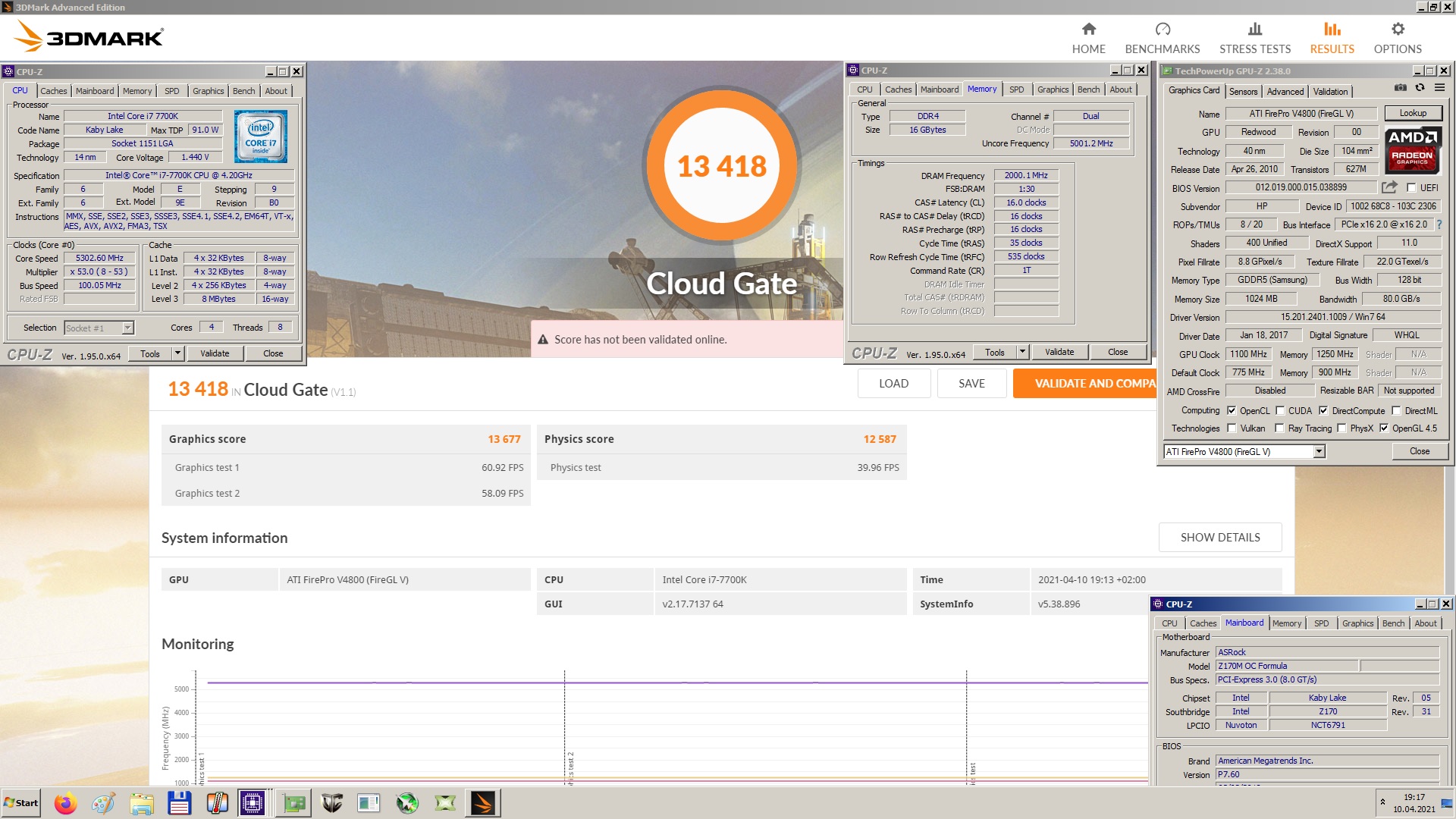
Task: Launch Firefox from the taskbar
Action: (66, 803)
